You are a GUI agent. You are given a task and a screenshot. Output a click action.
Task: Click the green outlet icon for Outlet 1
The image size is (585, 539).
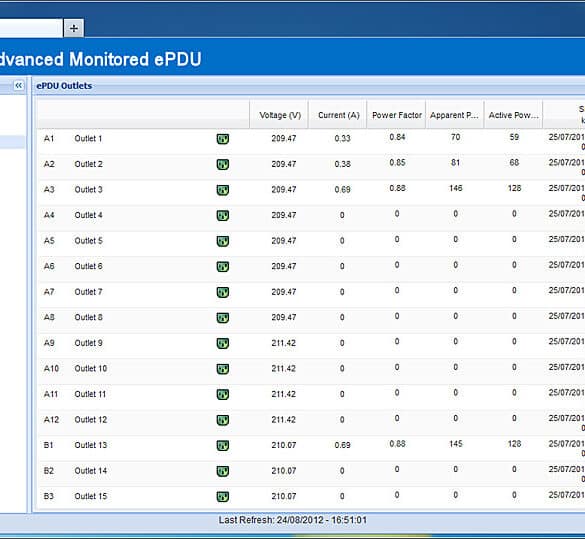point(223,139)
